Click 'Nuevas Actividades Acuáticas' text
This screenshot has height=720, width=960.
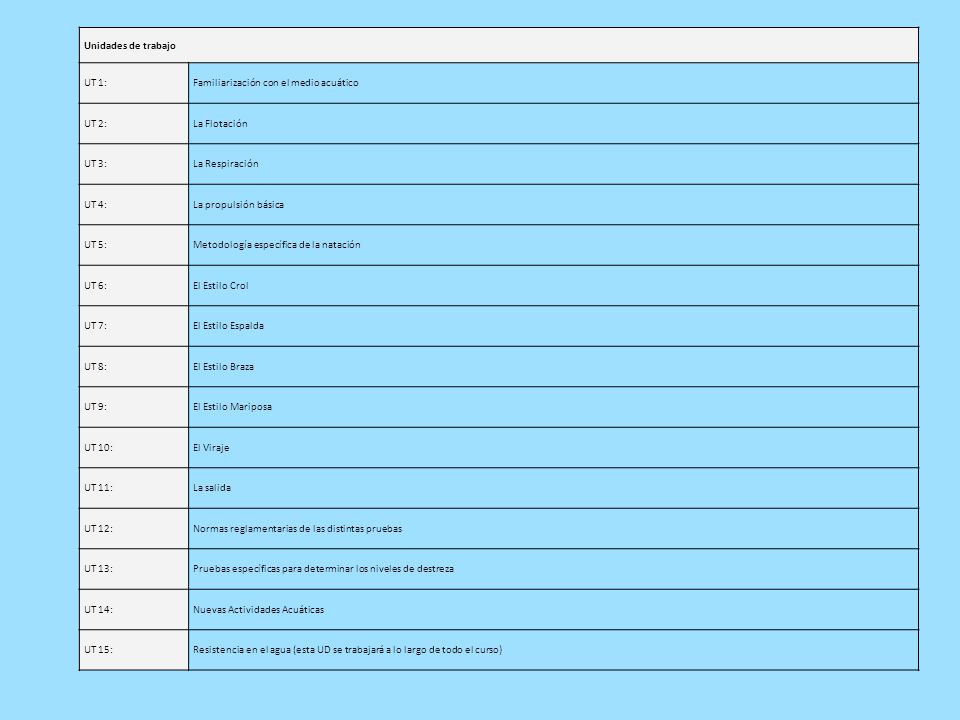[x=258, y=610]
